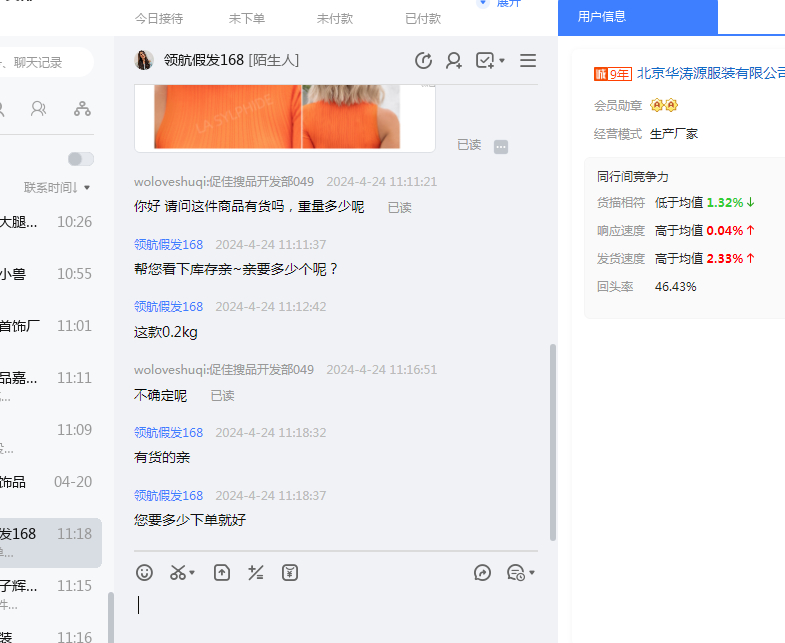The image size is (785, 643).
Task: Click the refresh clock icon in chat header
Action: (423, 61)
